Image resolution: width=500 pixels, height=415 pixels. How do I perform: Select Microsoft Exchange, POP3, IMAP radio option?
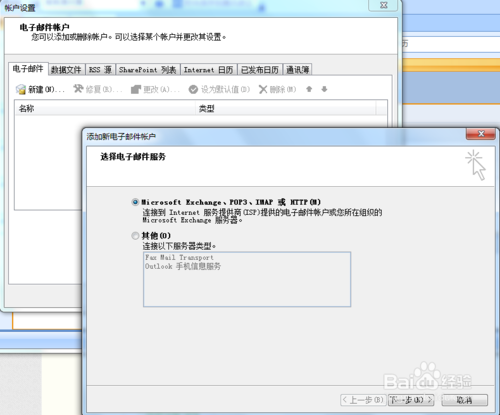135,202
